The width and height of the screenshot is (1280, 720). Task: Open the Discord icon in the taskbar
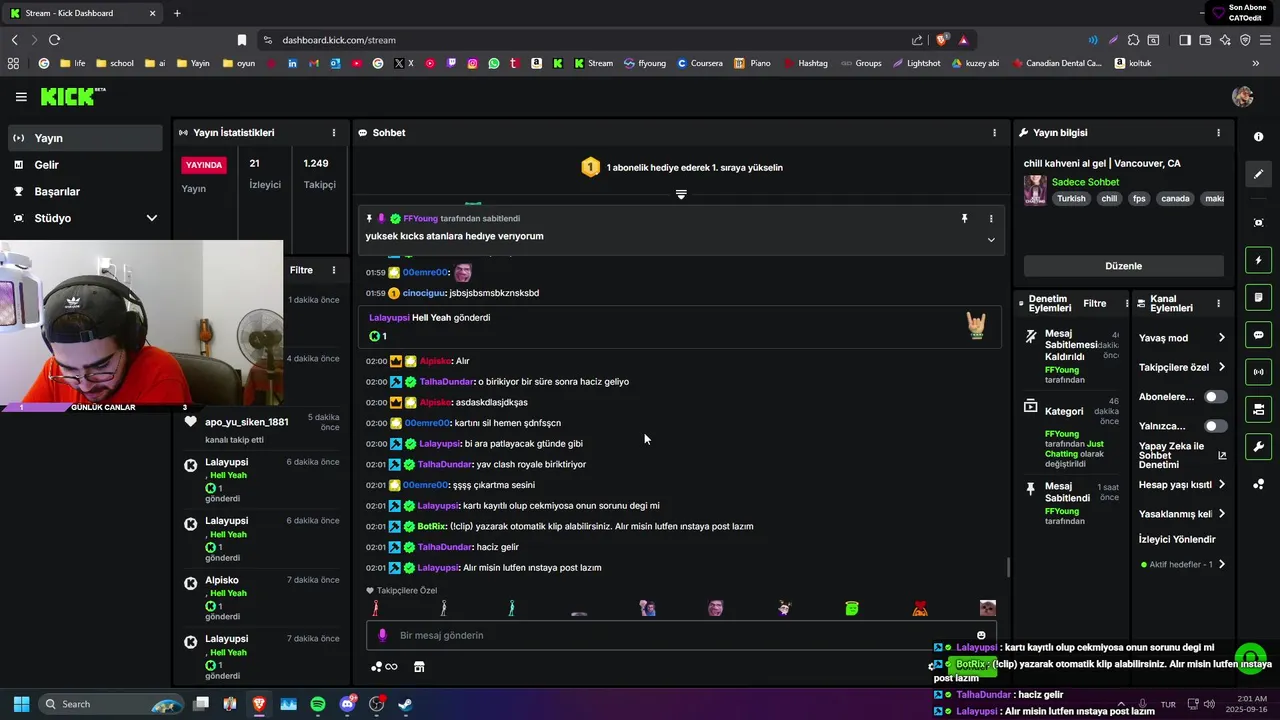(x=348, y=704)
